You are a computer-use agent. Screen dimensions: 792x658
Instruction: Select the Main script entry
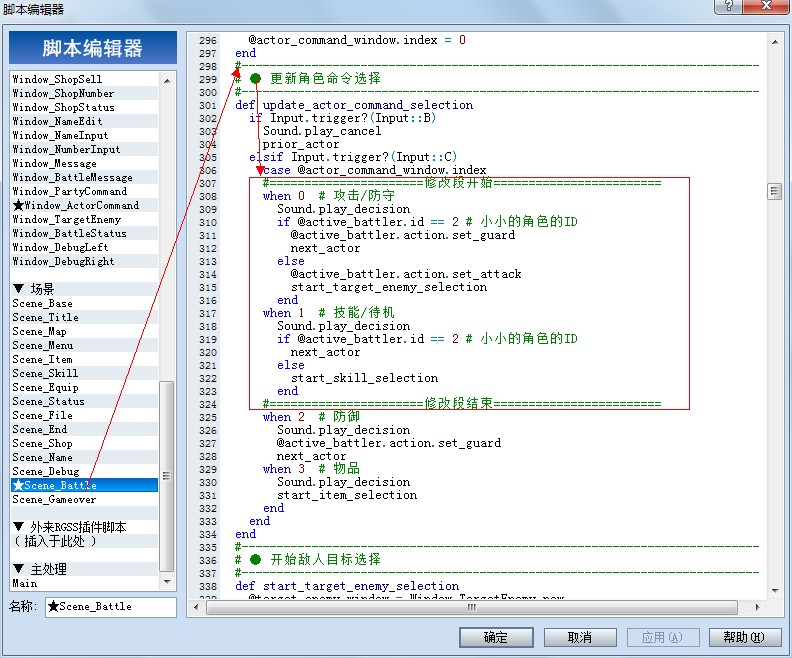point(84,583)
